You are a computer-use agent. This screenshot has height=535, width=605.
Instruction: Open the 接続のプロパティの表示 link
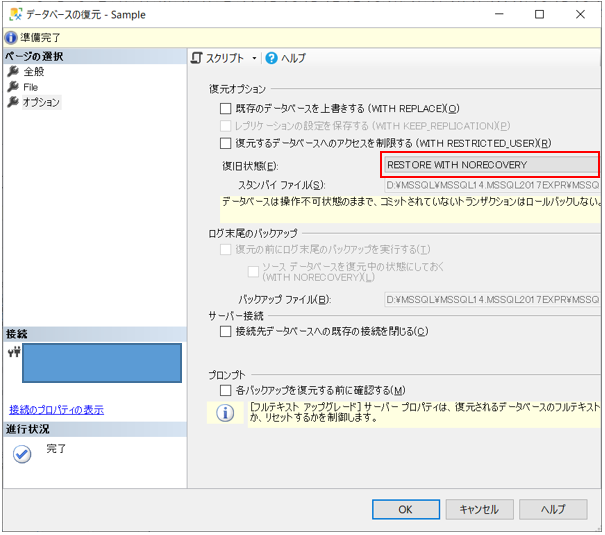57,410
